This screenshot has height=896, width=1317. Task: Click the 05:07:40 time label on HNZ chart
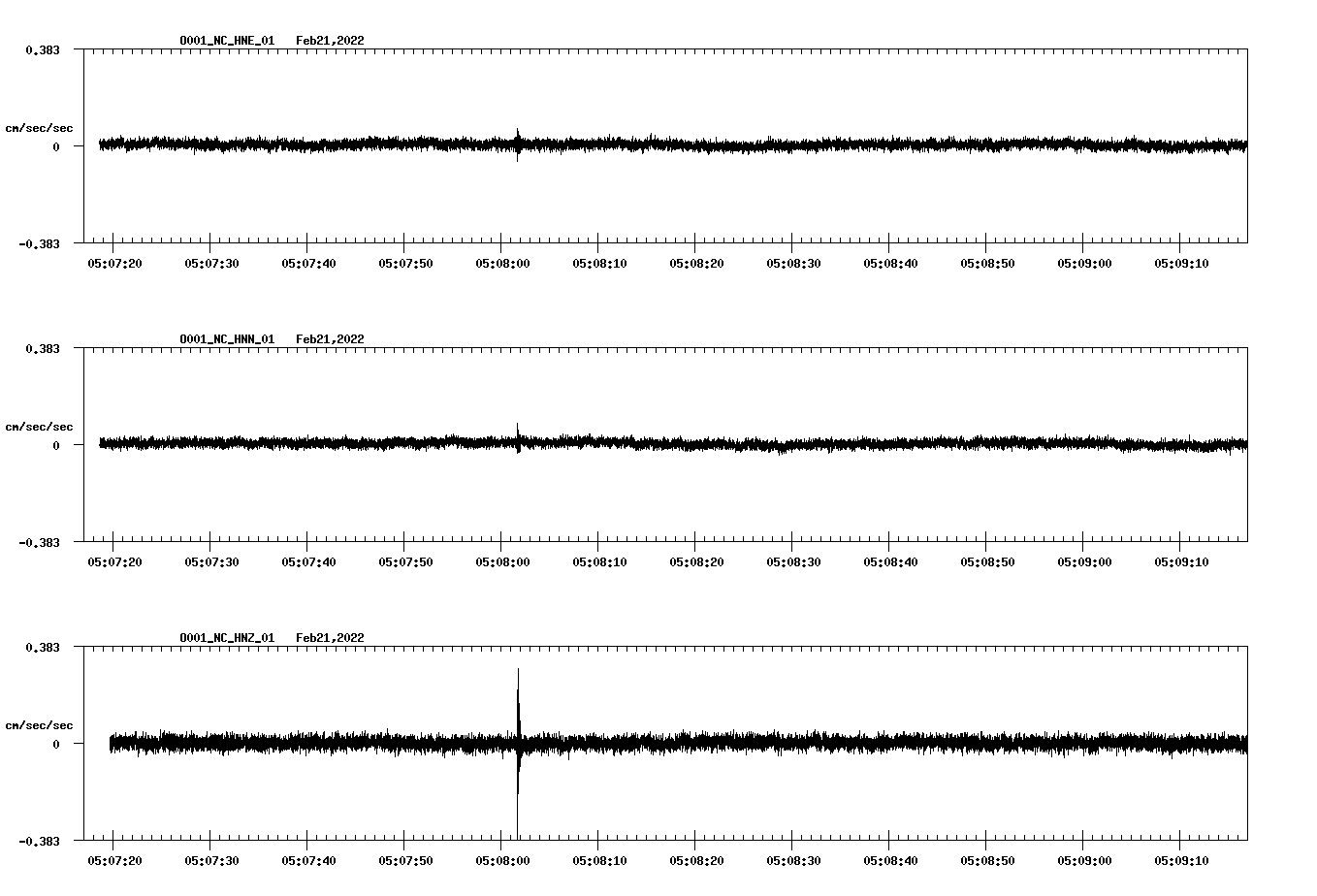(308, 860)
